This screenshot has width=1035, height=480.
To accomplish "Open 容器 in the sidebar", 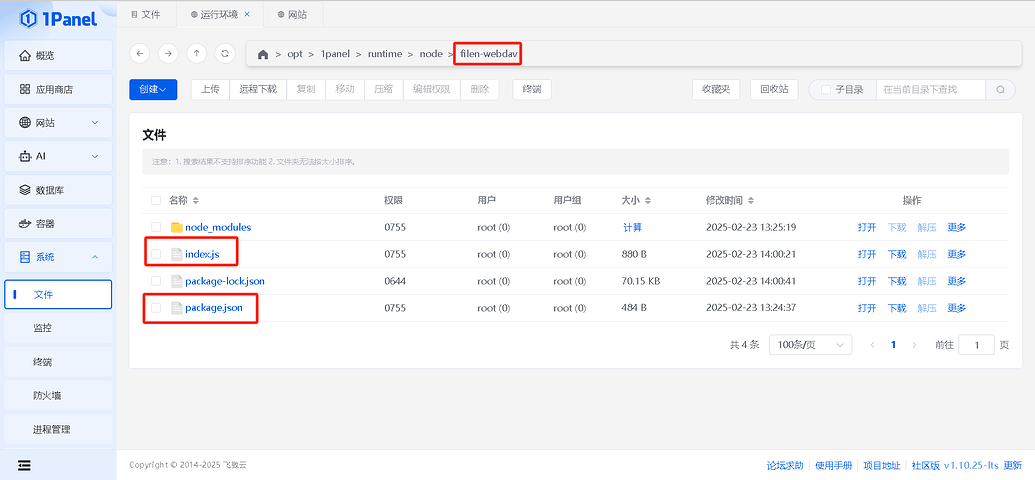I will (x=58, y=224).
